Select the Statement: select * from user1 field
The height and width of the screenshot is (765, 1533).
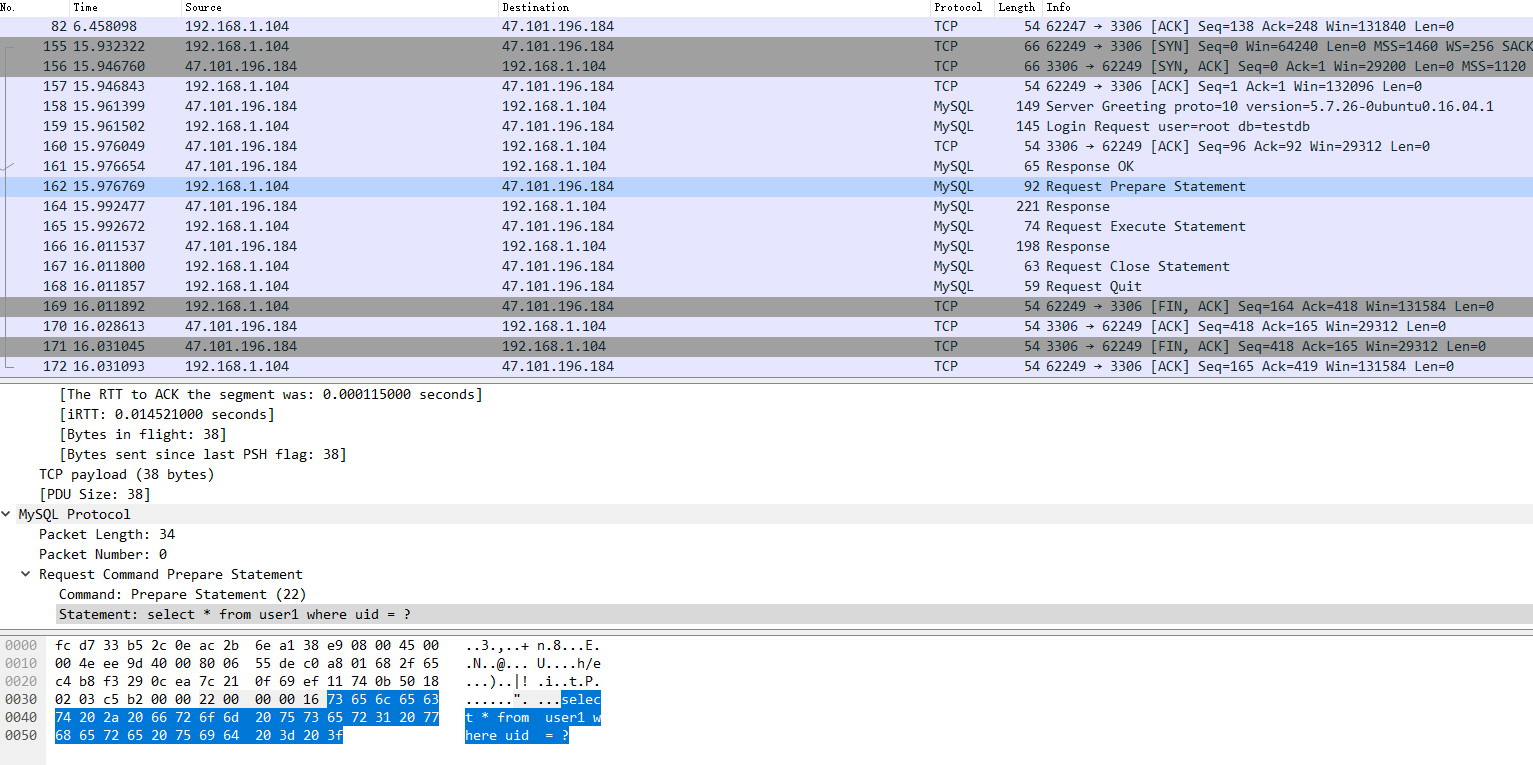[x=235, y=614]
